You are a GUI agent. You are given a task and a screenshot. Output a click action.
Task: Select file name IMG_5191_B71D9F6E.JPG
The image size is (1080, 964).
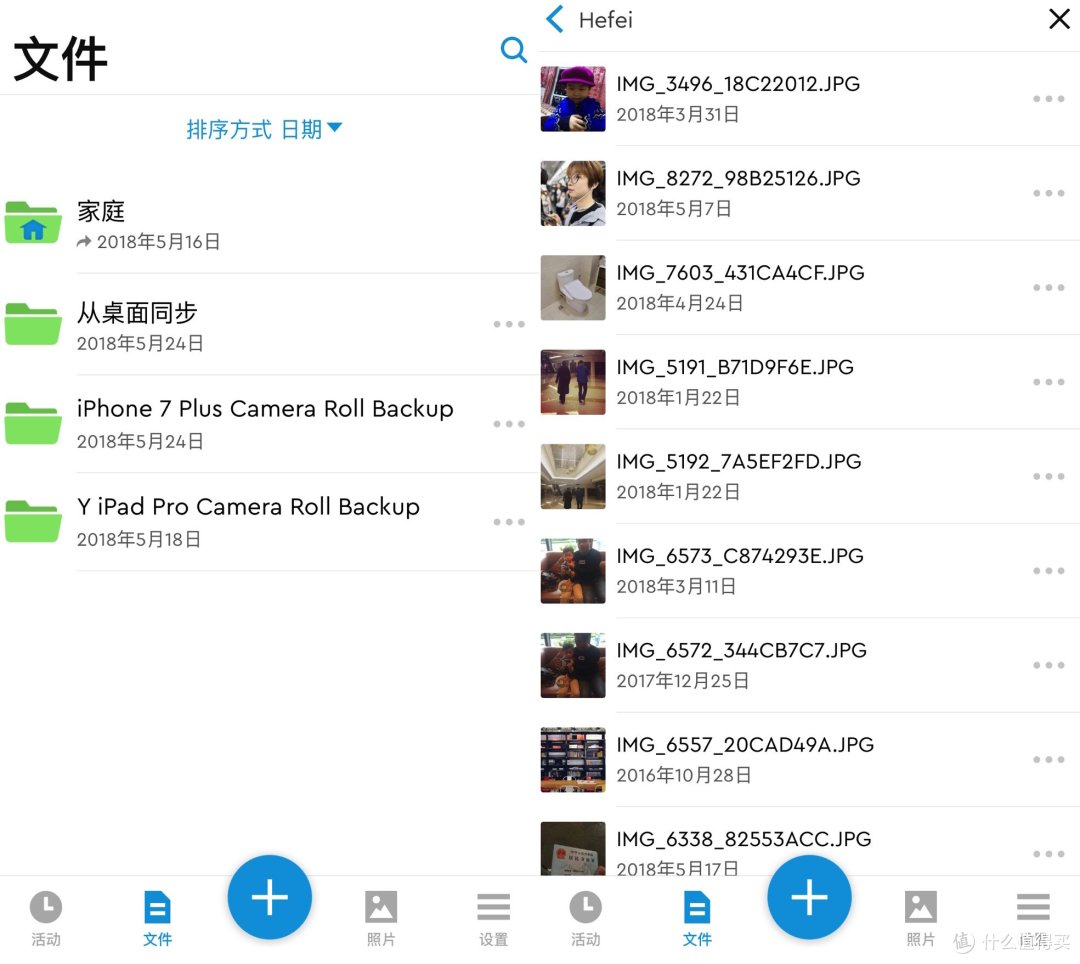(735, 367)
